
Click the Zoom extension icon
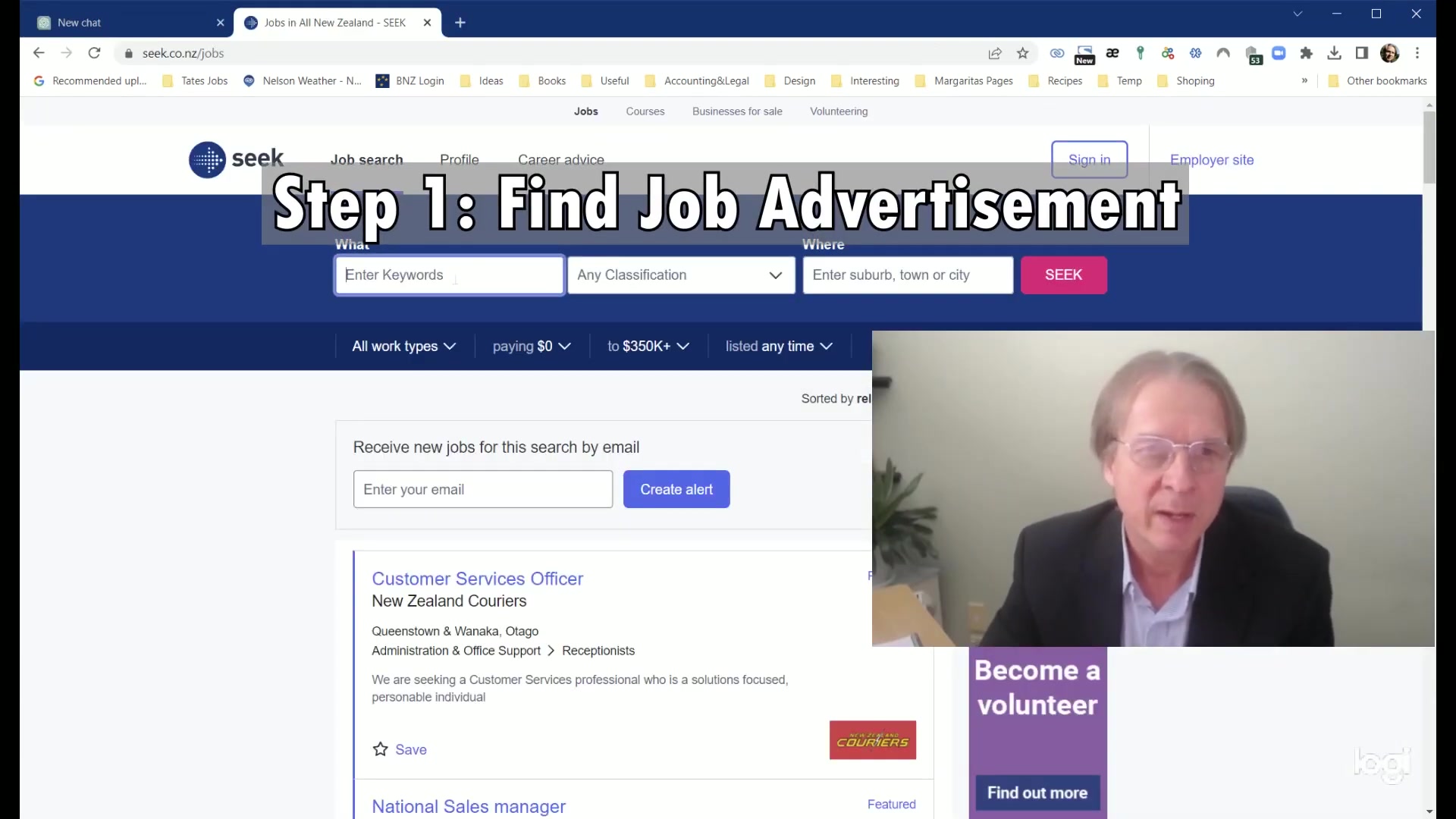[1279, 53]
